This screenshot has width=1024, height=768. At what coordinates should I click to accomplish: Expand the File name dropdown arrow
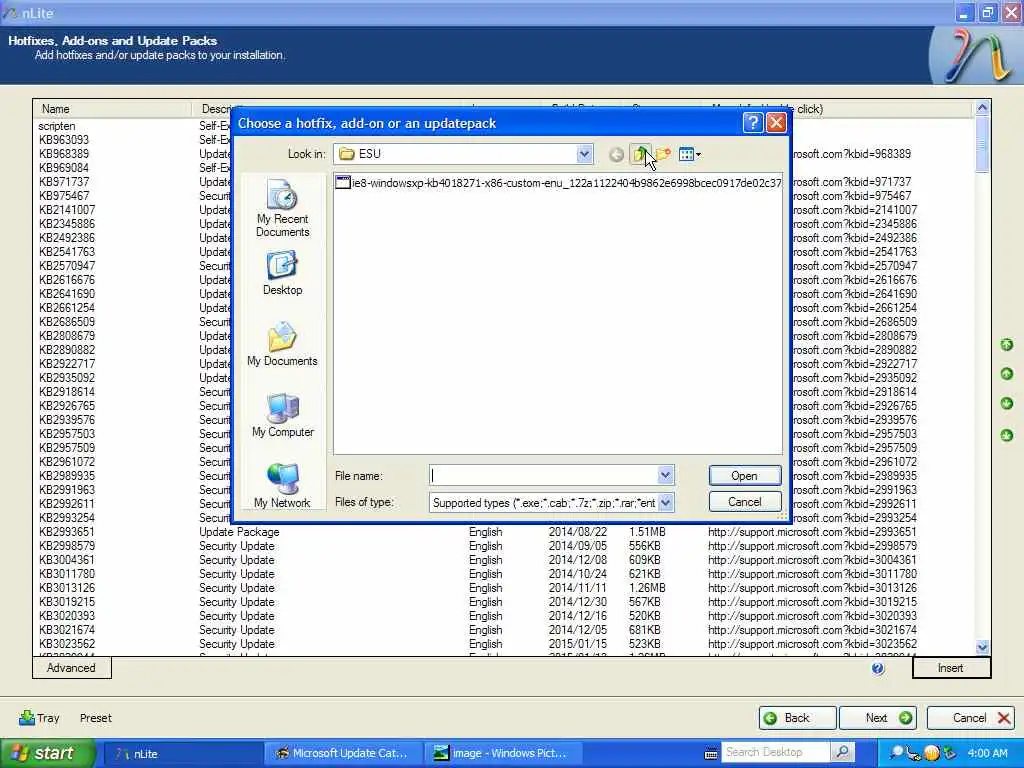click(665, 475)
